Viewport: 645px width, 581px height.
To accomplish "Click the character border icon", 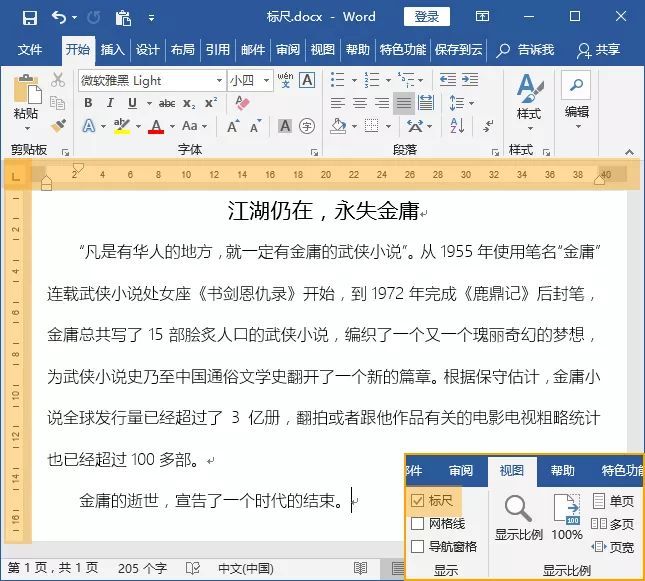I will click(x=307, y=80).
